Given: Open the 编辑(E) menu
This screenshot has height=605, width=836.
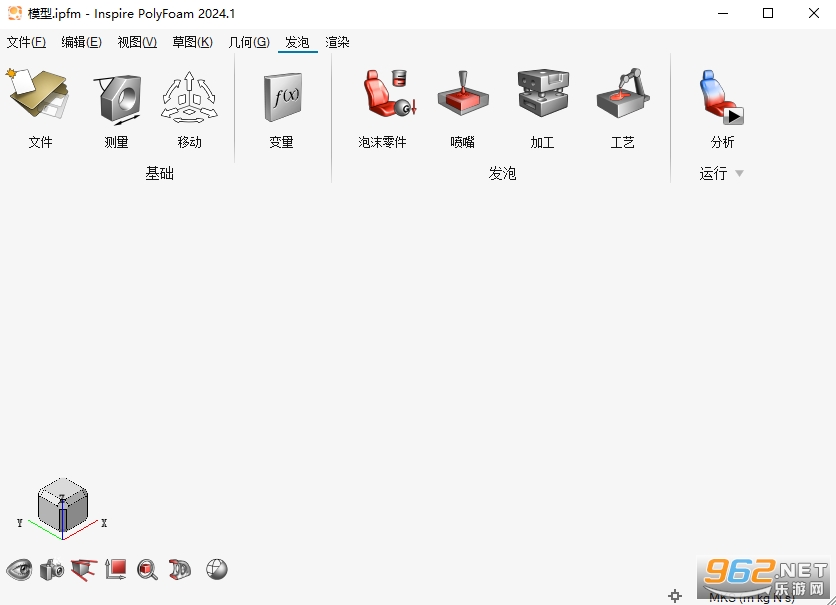Looking at the screenshot, I should coord(81,42).
